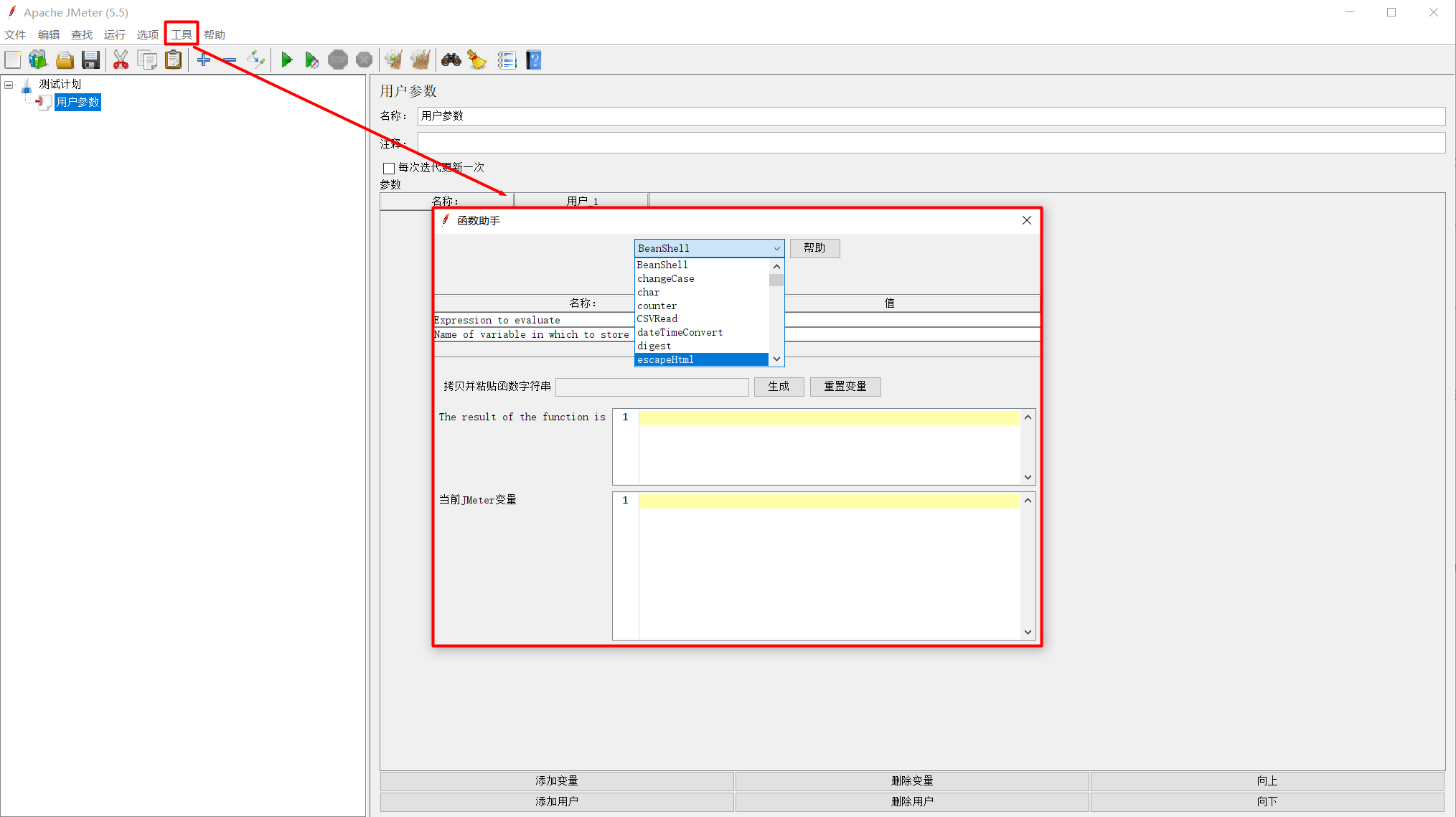The image size is (1456, 817).
Task: Open the Function Helper list icon
Action: [x=507, y=60]
